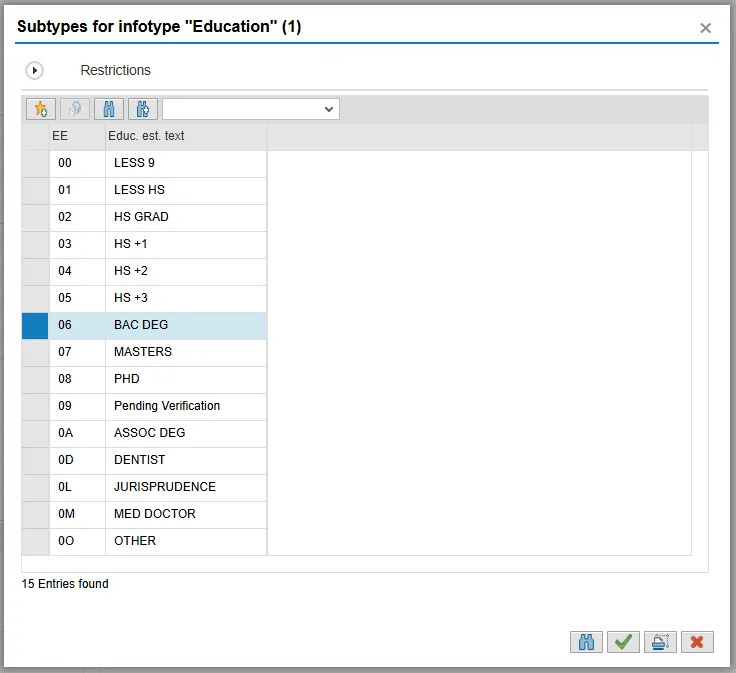Select the row marker for OTHER
The width and height of the screenshot is (736, 673).
35,541
